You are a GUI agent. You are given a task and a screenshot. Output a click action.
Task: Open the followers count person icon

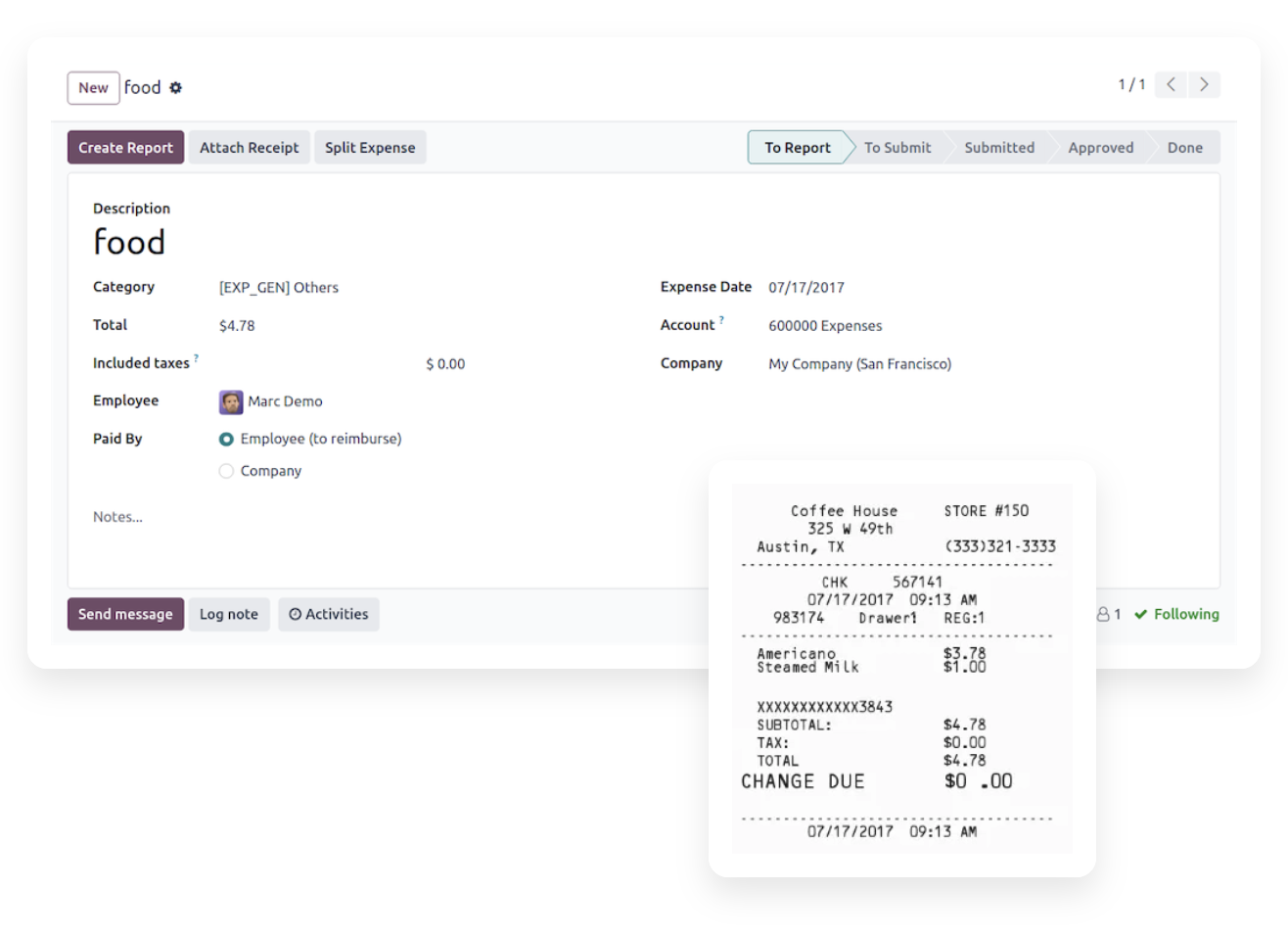pos(1103,615)
